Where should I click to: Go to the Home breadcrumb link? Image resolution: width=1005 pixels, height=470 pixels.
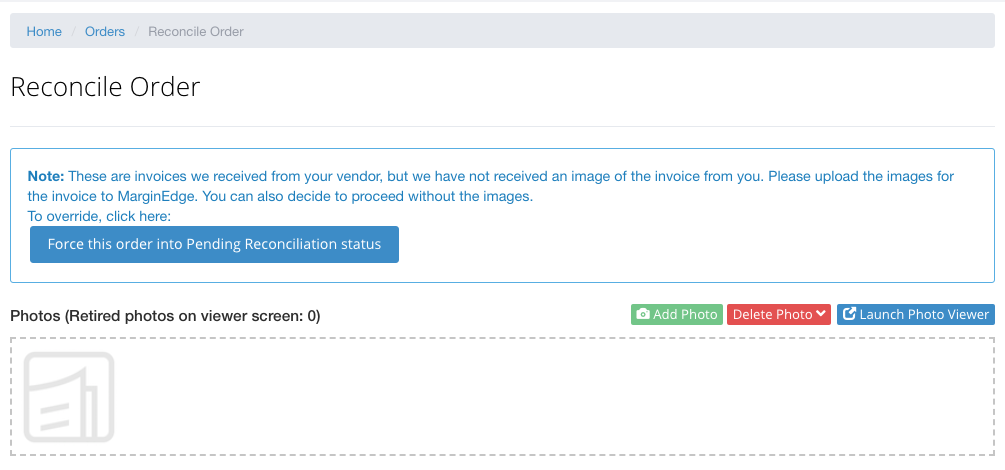click(44, 31)
